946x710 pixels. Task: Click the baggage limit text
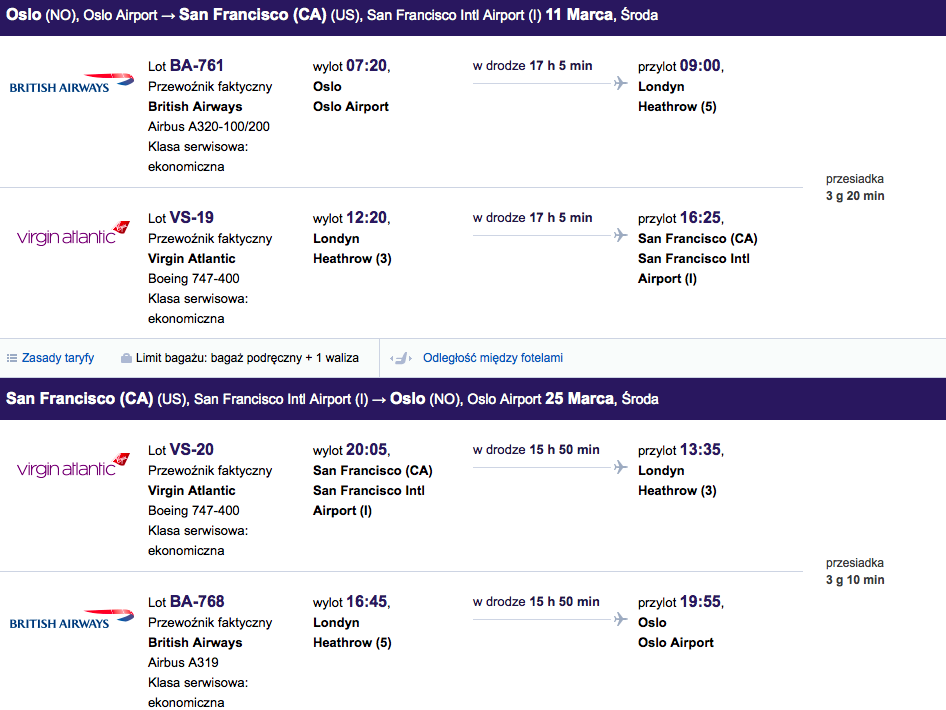(x=247, y=358)
